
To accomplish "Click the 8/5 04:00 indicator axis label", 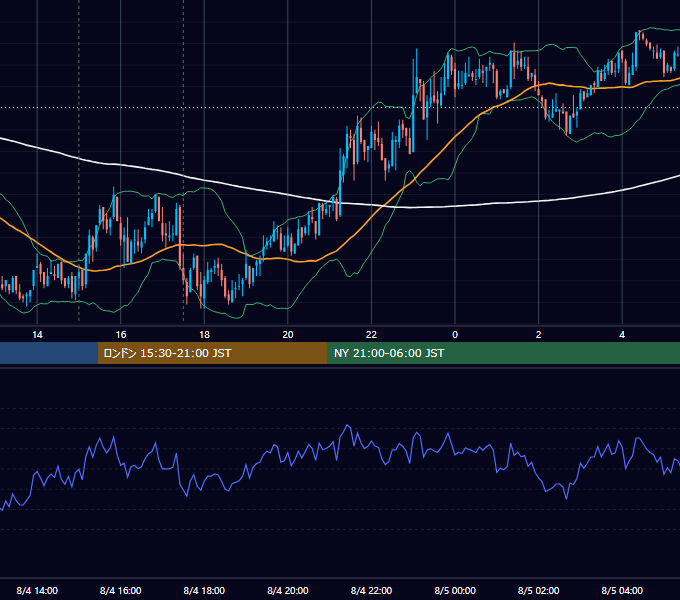I will coord(622,590).
